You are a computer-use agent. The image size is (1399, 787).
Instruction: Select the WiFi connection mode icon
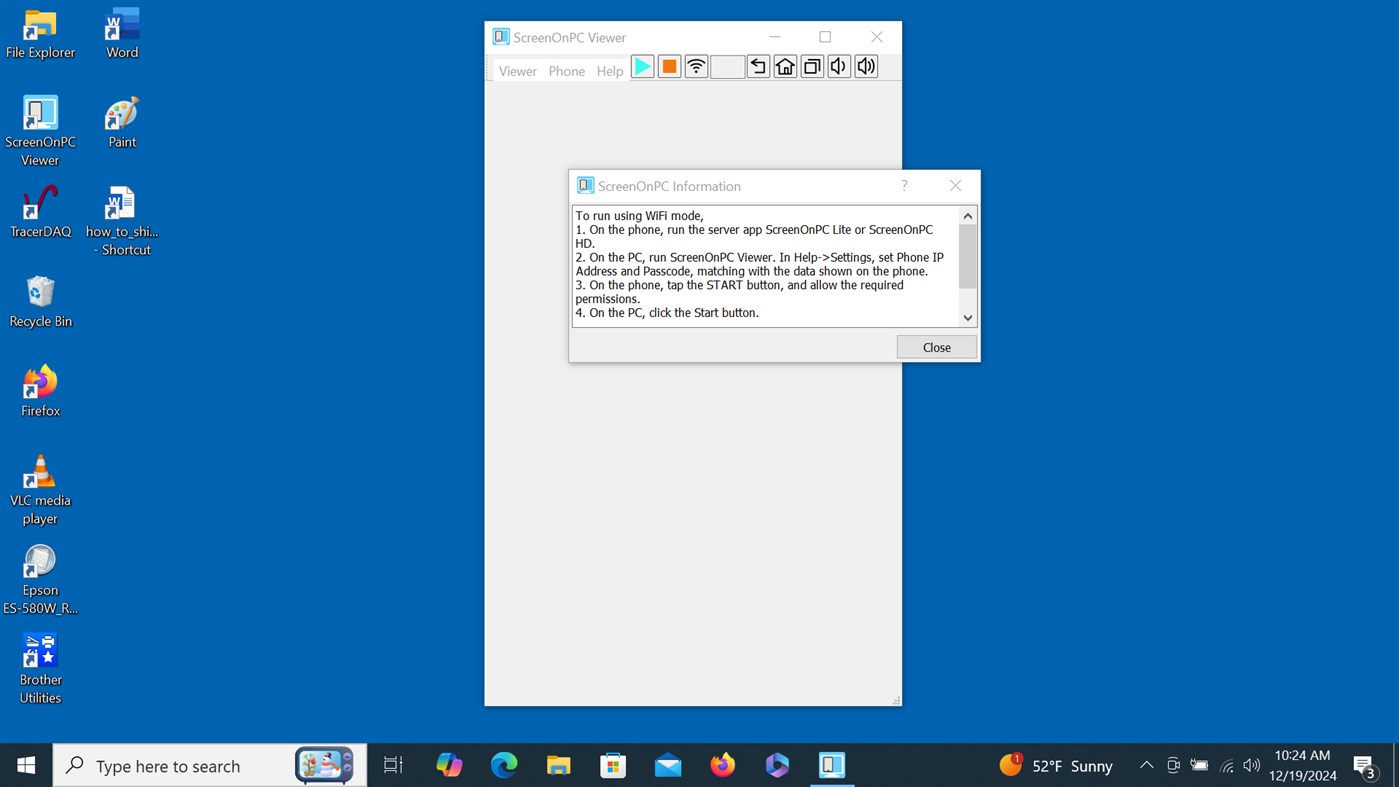(695, 66)
